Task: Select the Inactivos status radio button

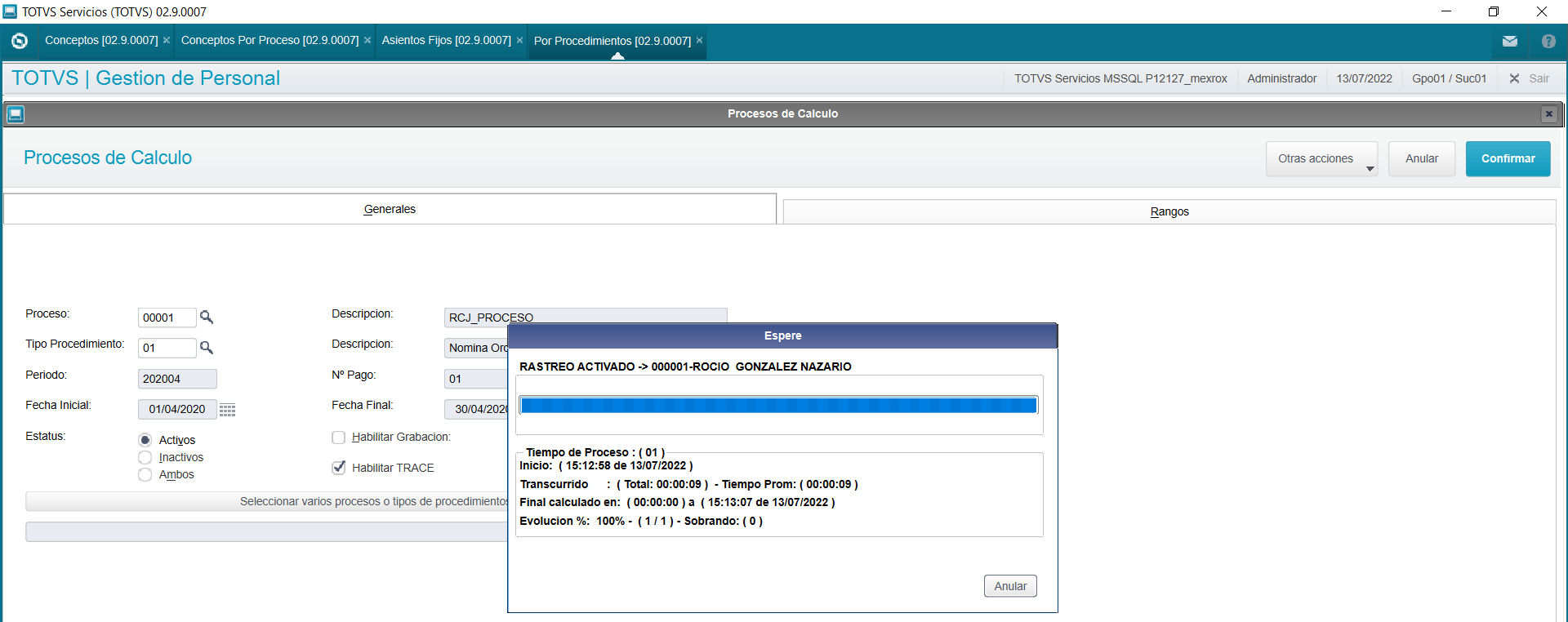Action: tap(145, 457)
